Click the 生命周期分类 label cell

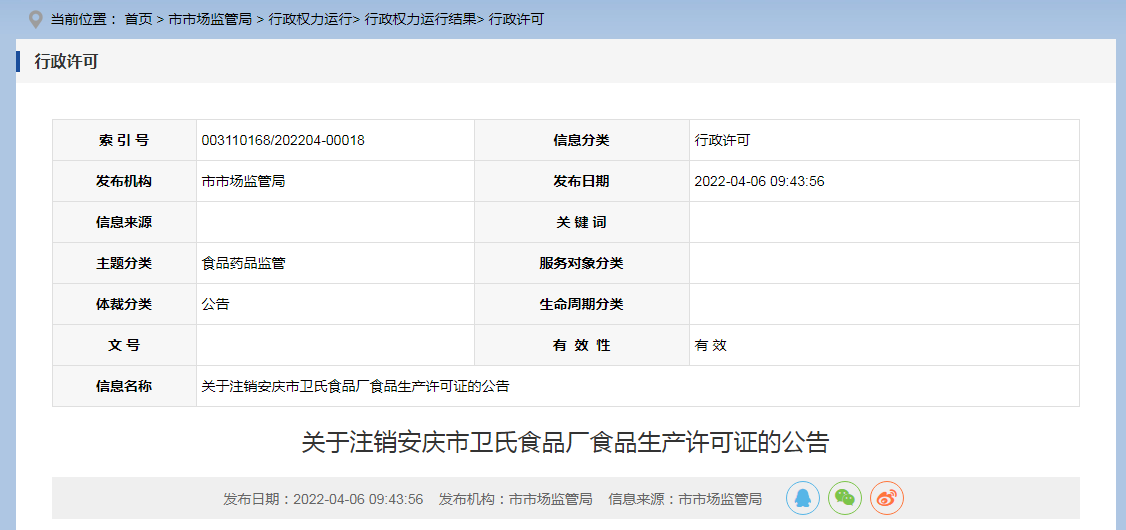click(x=582, y=304)
